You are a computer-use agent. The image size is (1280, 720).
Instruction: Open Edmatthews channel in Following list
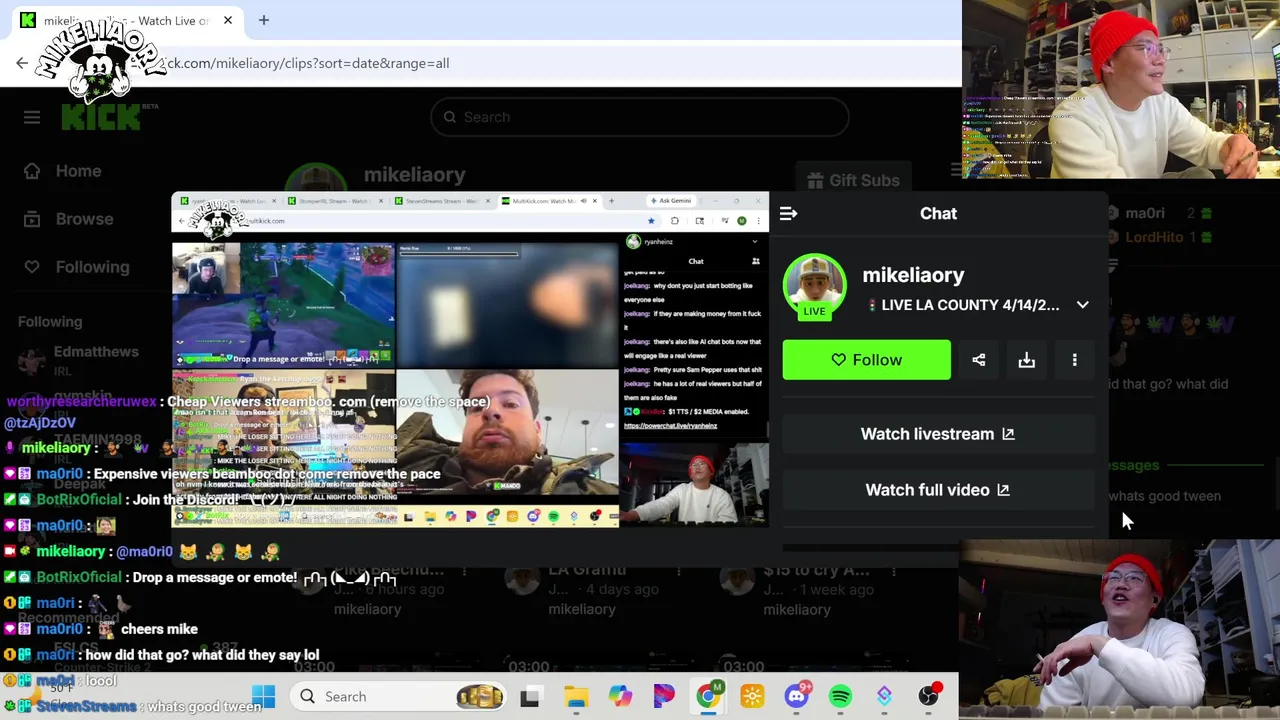[80, 360]
